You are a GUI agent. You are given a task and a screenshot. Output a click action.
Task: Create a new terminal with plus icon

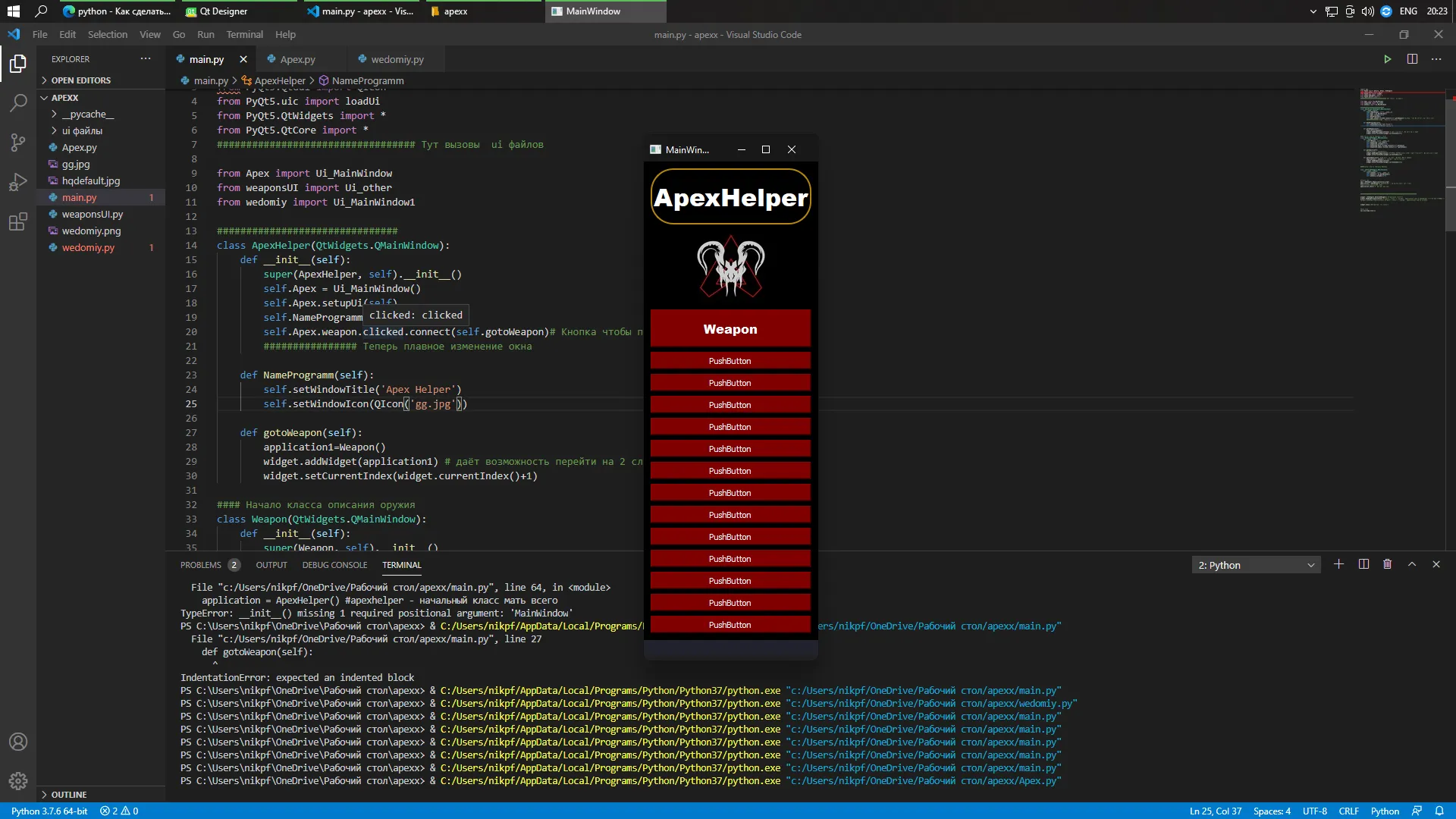click(1338, 564)
